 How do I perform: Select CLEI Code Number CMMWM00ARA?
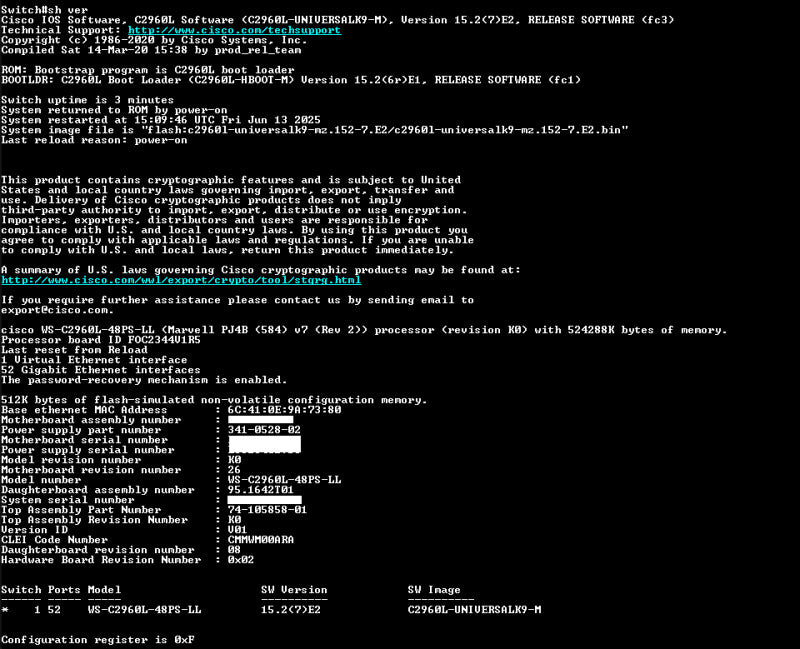261,540
